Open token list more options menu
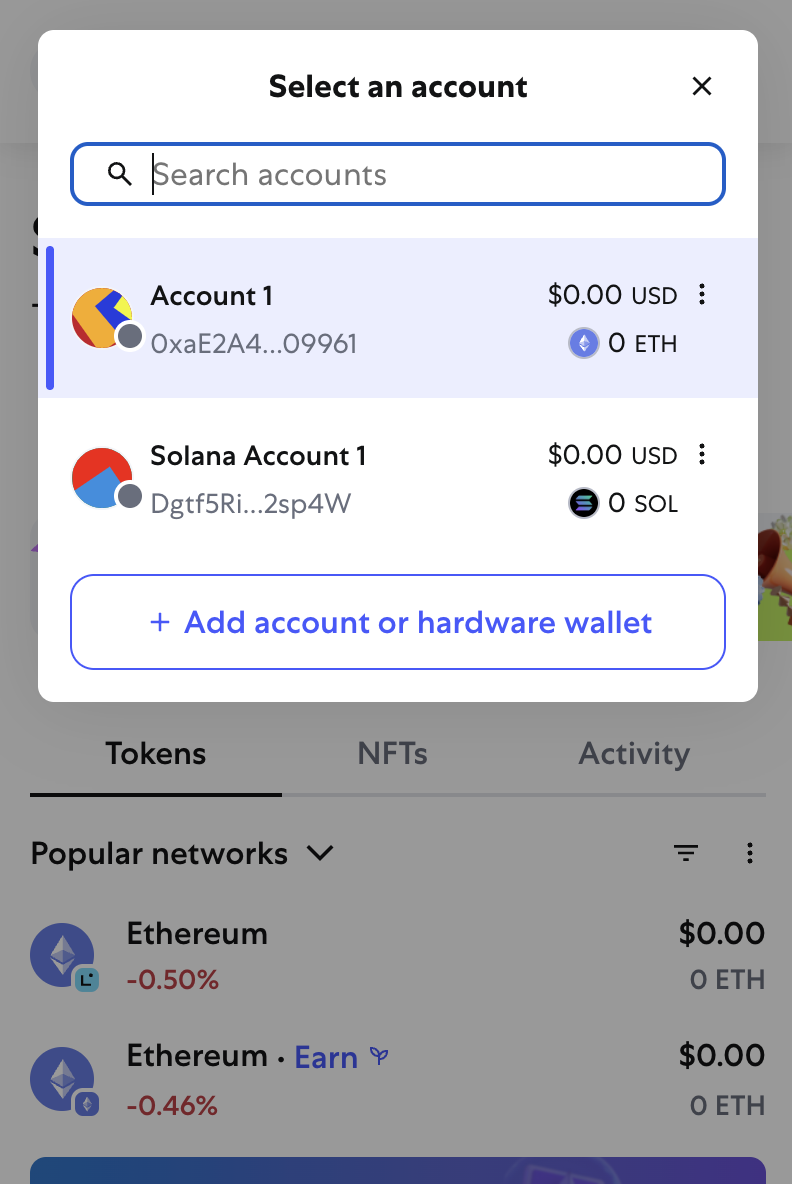Screen dimensions: 792x1184 coord(749,853)
